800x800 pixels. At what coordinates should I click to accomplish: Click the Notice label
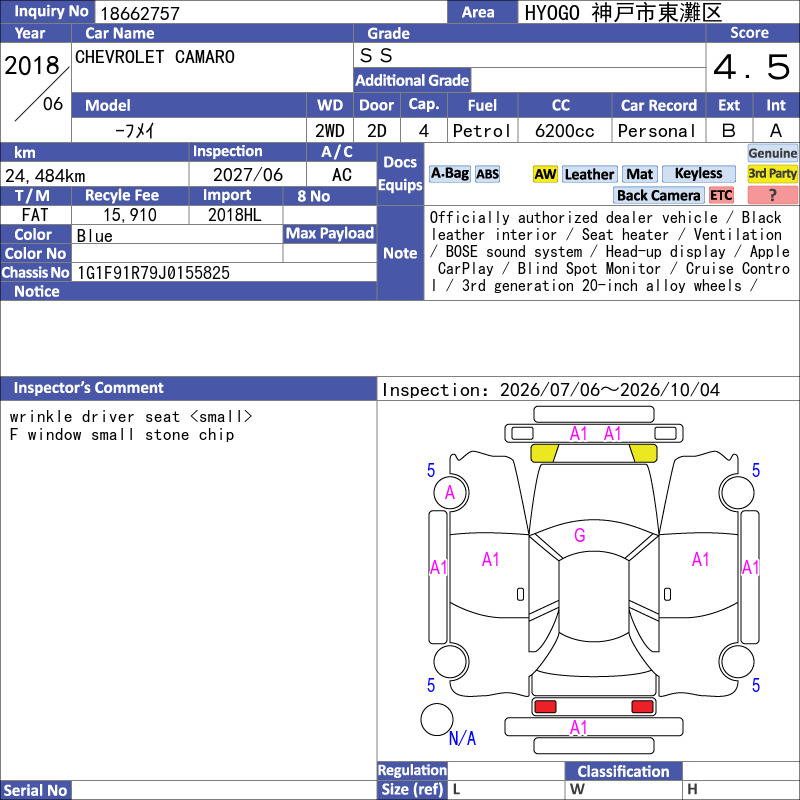(37, 291)
